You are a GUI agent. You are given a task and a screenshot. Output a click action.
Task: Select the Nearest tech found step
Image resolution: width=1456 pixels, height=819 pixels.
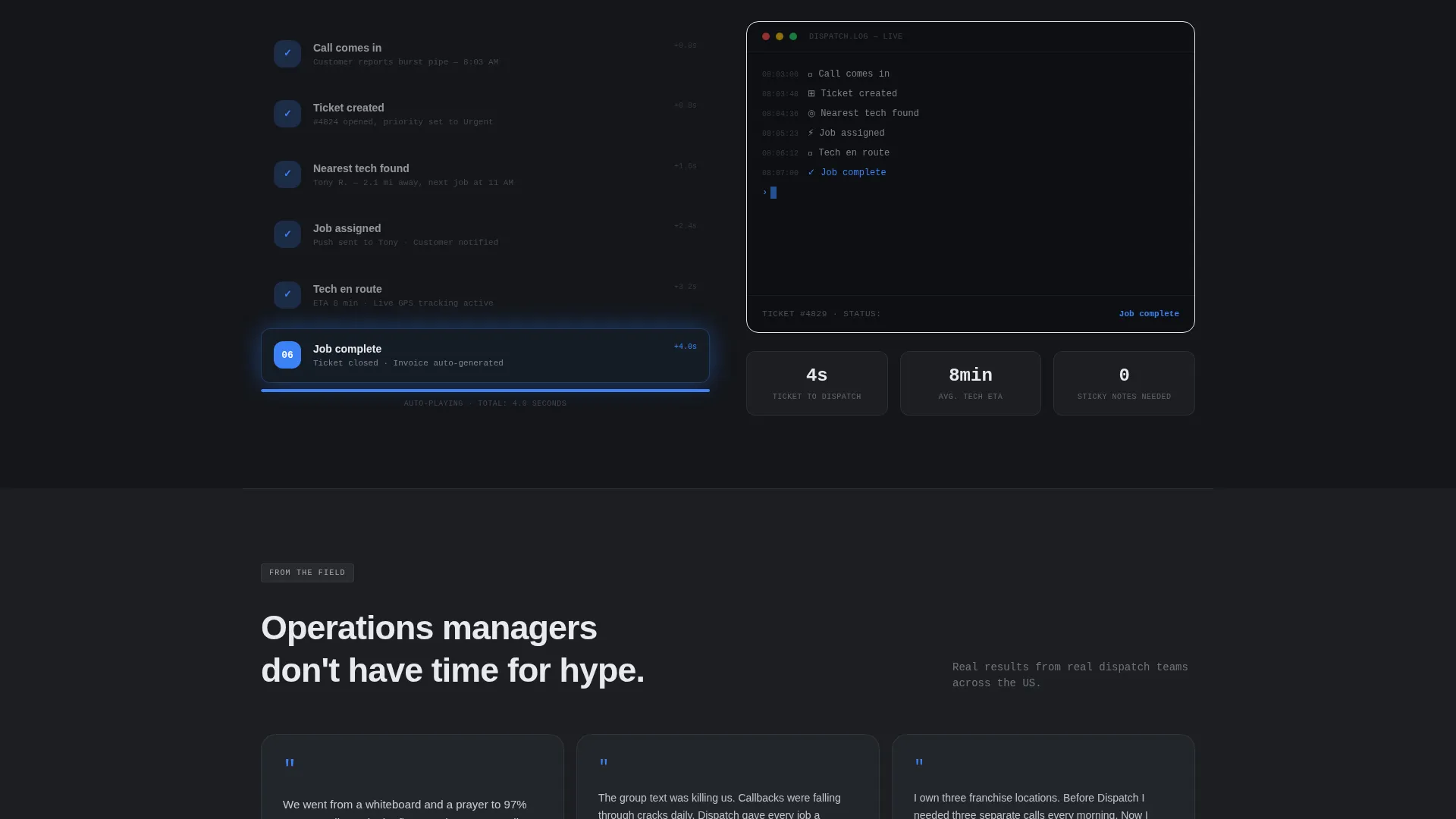tap(485, 174)
